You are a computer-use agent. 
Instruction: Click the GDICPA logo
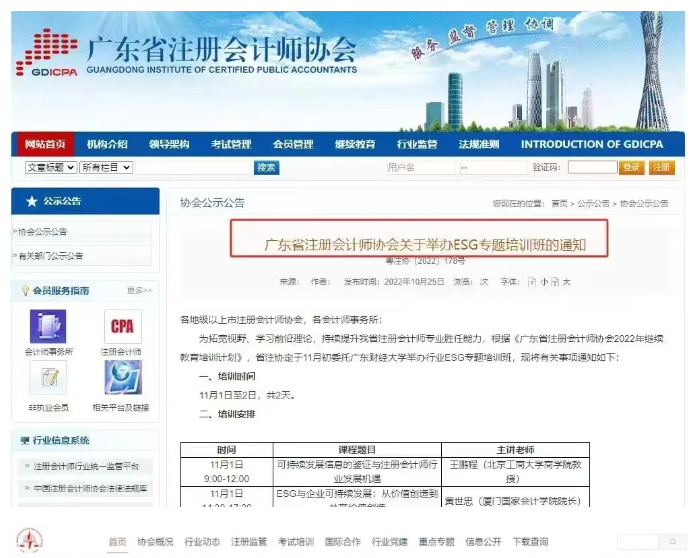[x=47, y=52]
